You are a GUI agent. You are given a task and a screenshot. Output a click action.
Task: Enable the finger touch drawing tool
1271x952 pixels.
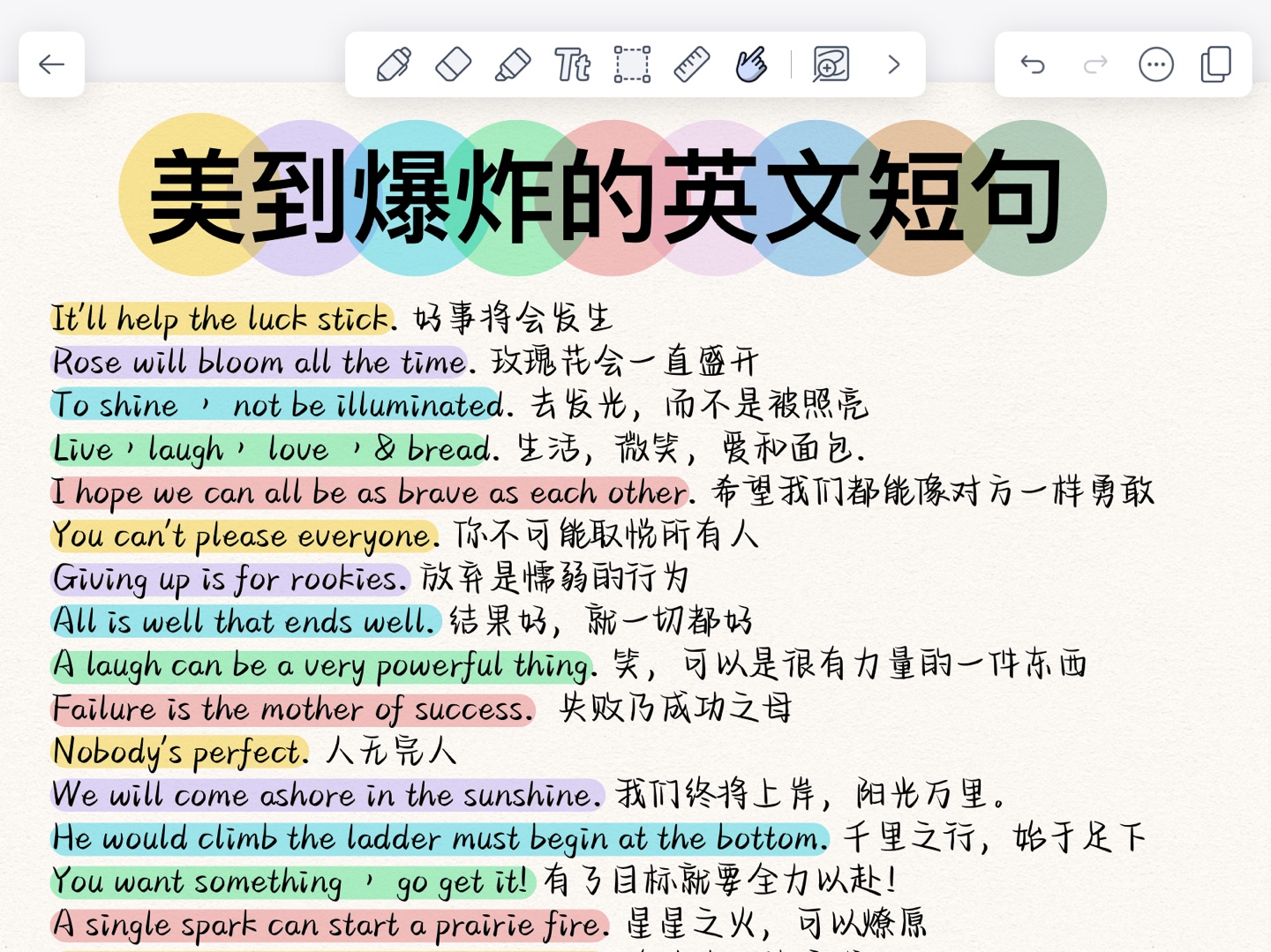(751, 64)
